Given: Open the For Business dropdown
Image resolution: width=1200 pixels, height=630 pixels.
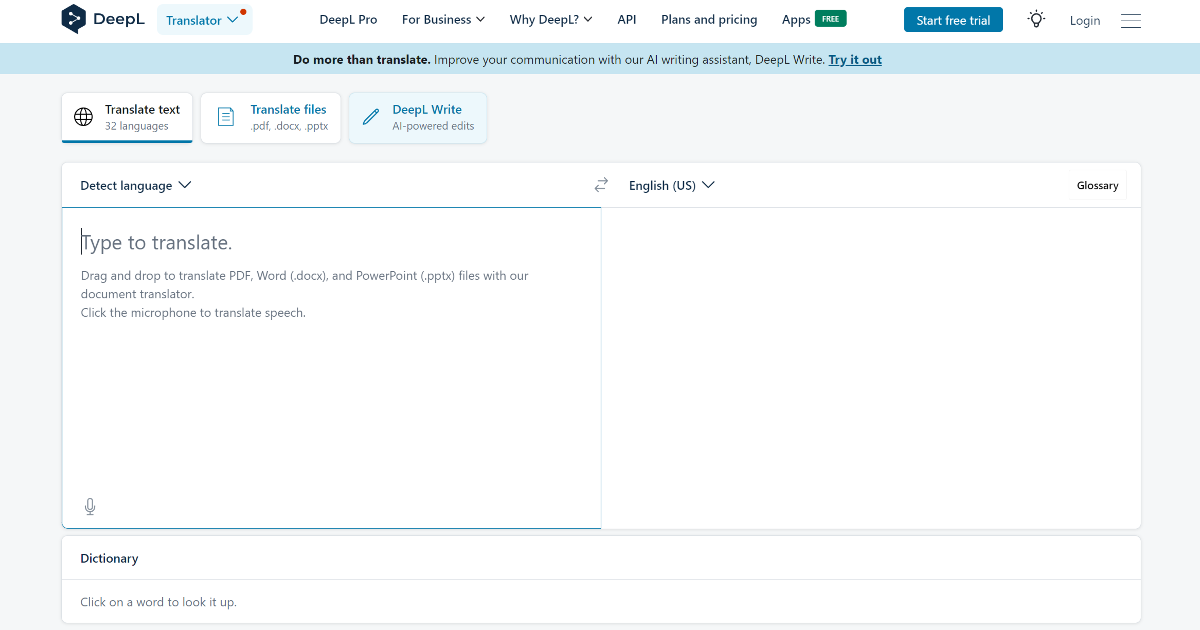Looking at the screenshot, I should coord(443,19).
